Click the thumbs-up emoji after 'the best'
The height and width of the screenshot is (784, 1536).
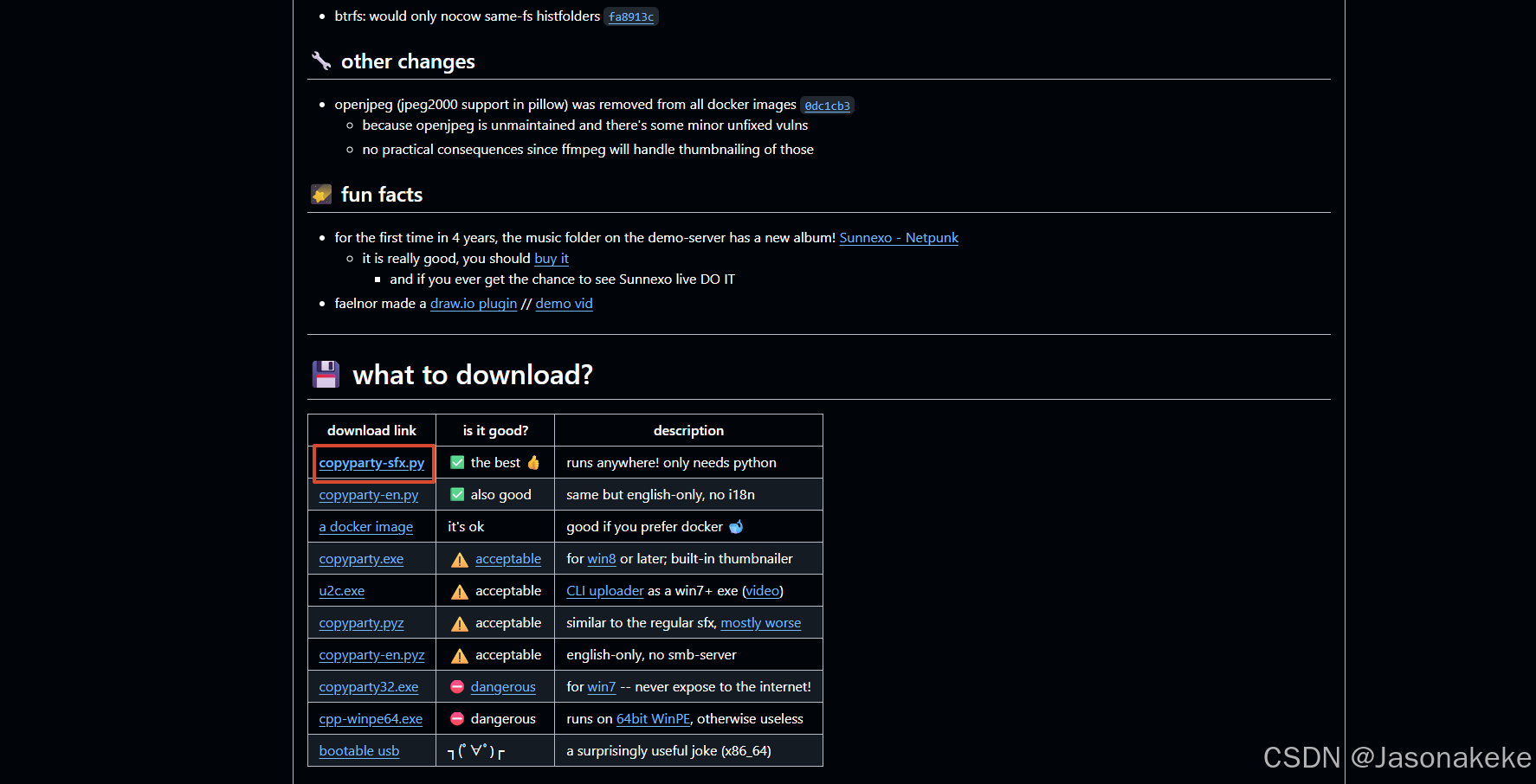tap(533, 463)
